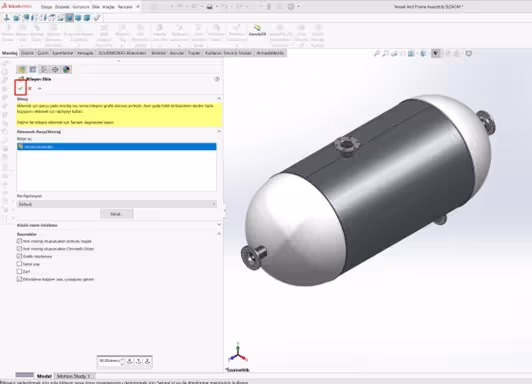Open the Options gear icon in title bar
The height and width of the screenshot is (384, 532).
pos(291,6)
